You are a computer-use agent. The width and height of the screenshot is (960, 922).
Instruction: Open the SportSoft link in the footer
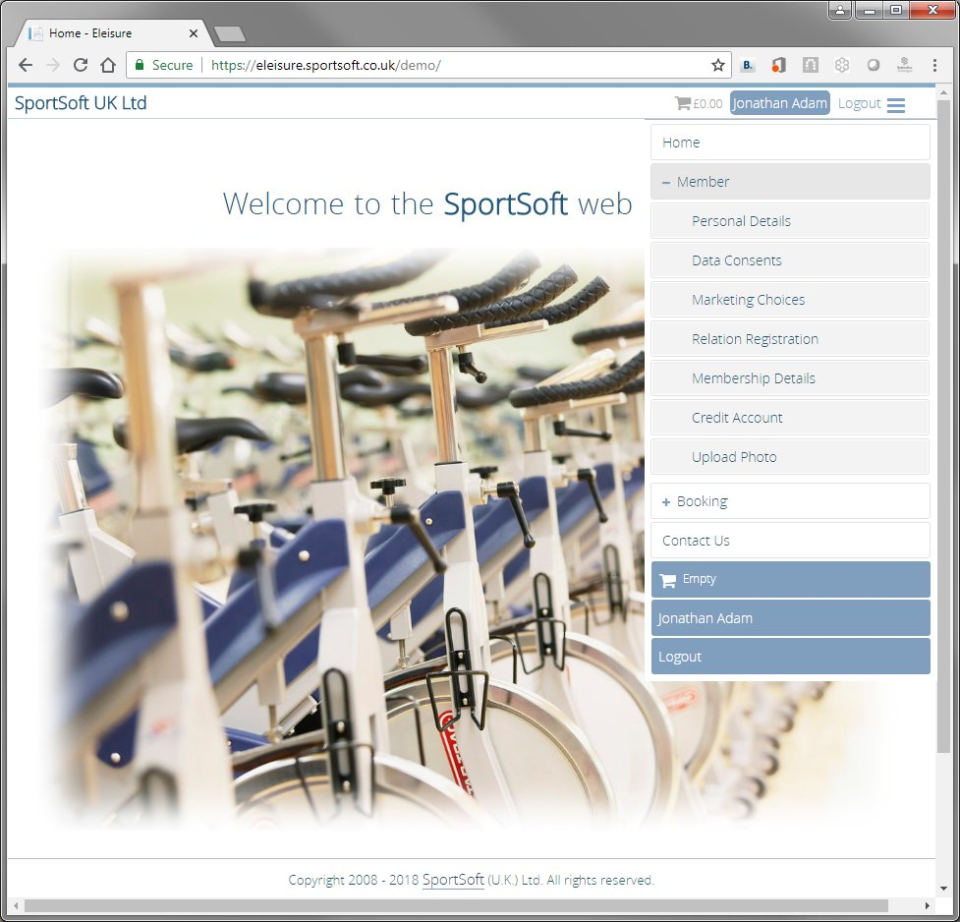point(453,880)
